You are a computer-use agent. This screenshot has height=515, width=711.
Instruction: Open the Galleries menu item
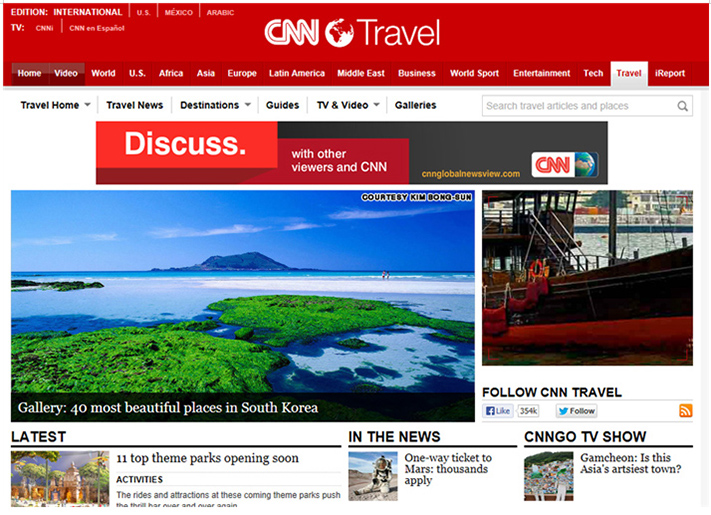[x=415, y=105]
